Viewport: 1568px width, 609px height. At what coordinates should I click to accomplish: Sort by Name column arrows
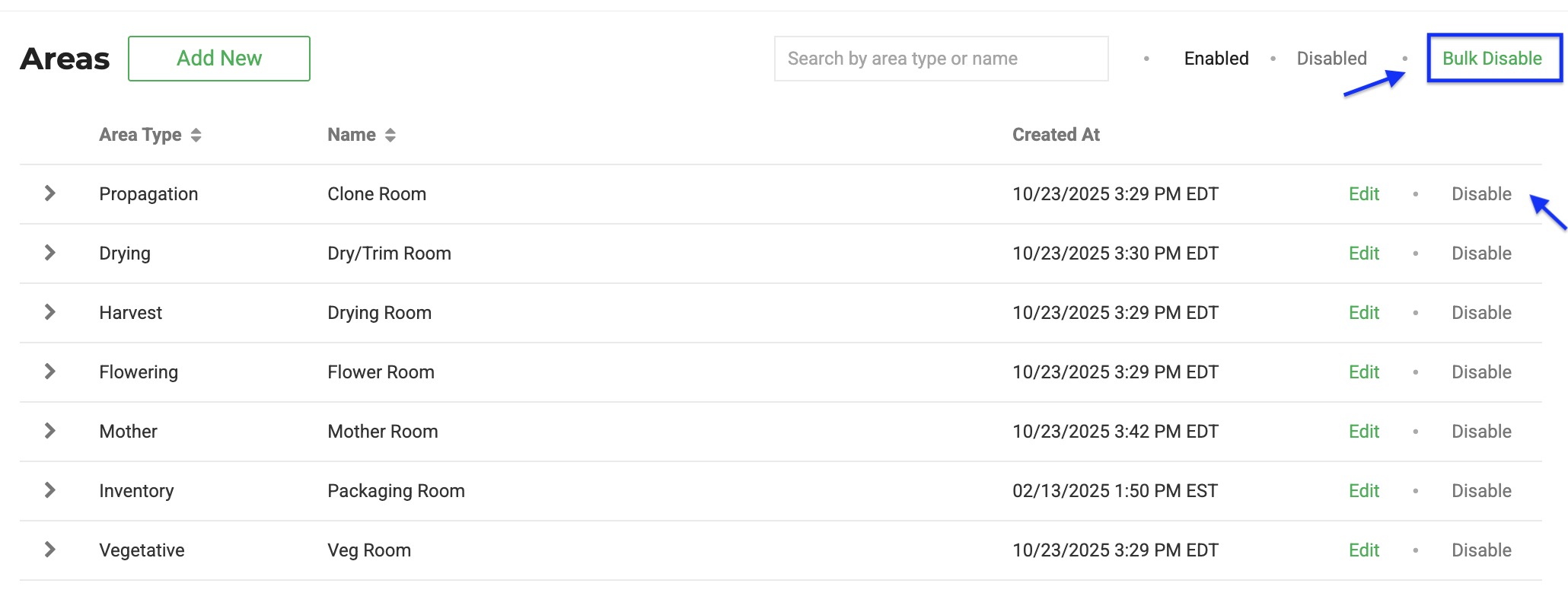[x=390, y=135]
